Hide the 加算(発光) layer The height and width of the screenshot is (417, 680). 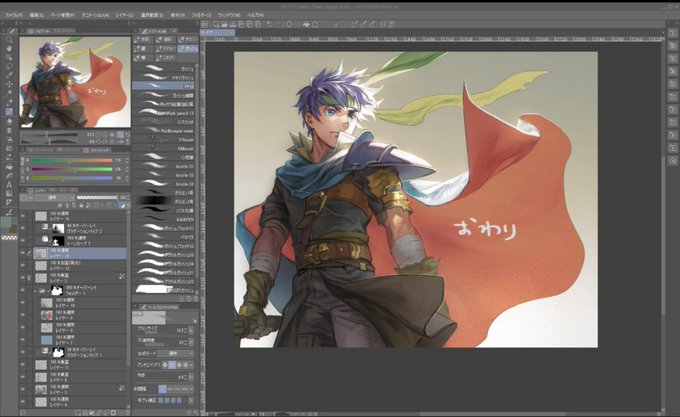23,265
